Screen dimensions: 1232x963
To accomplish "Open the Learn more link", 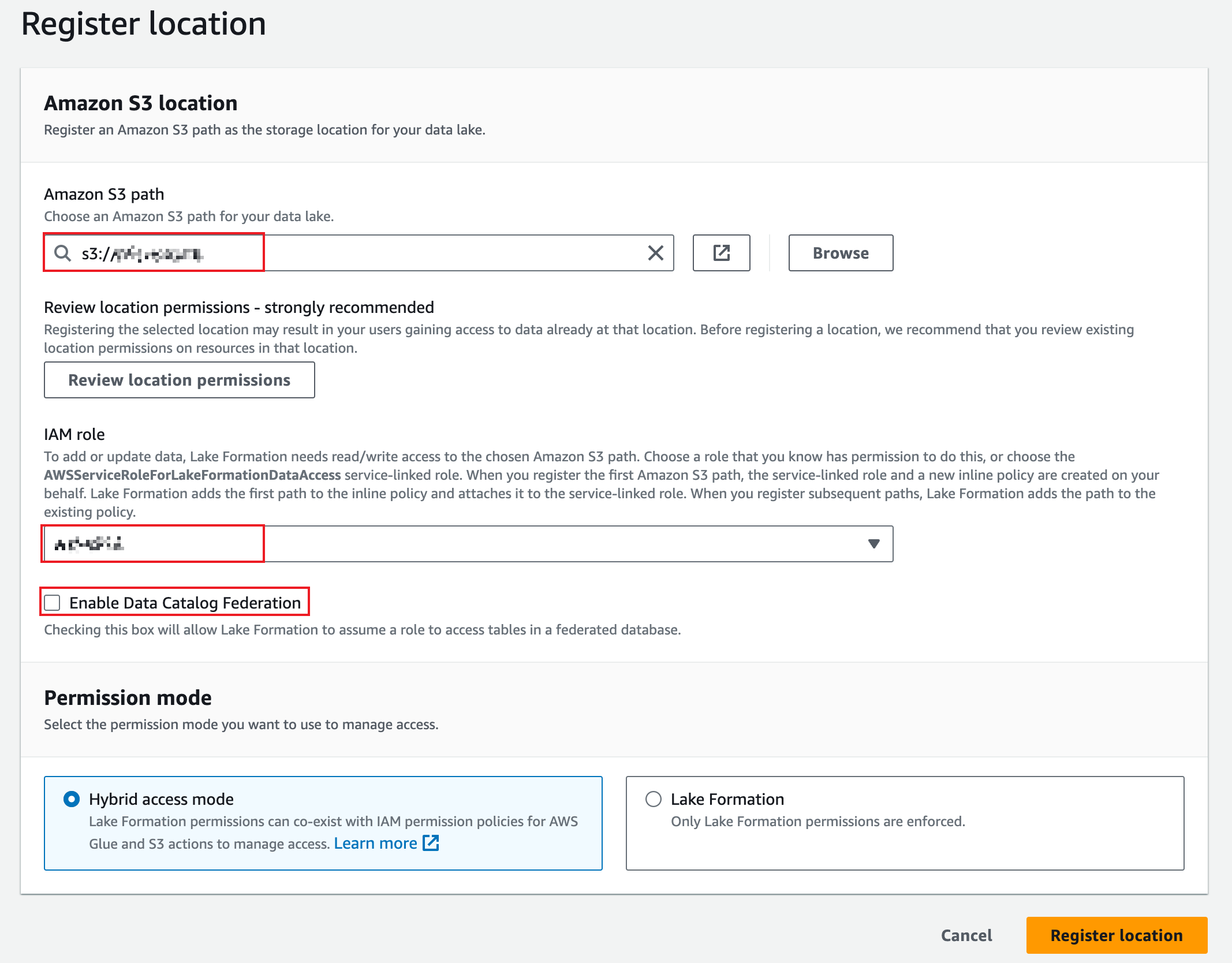I will pyautogui.click(x=375, y=843).
